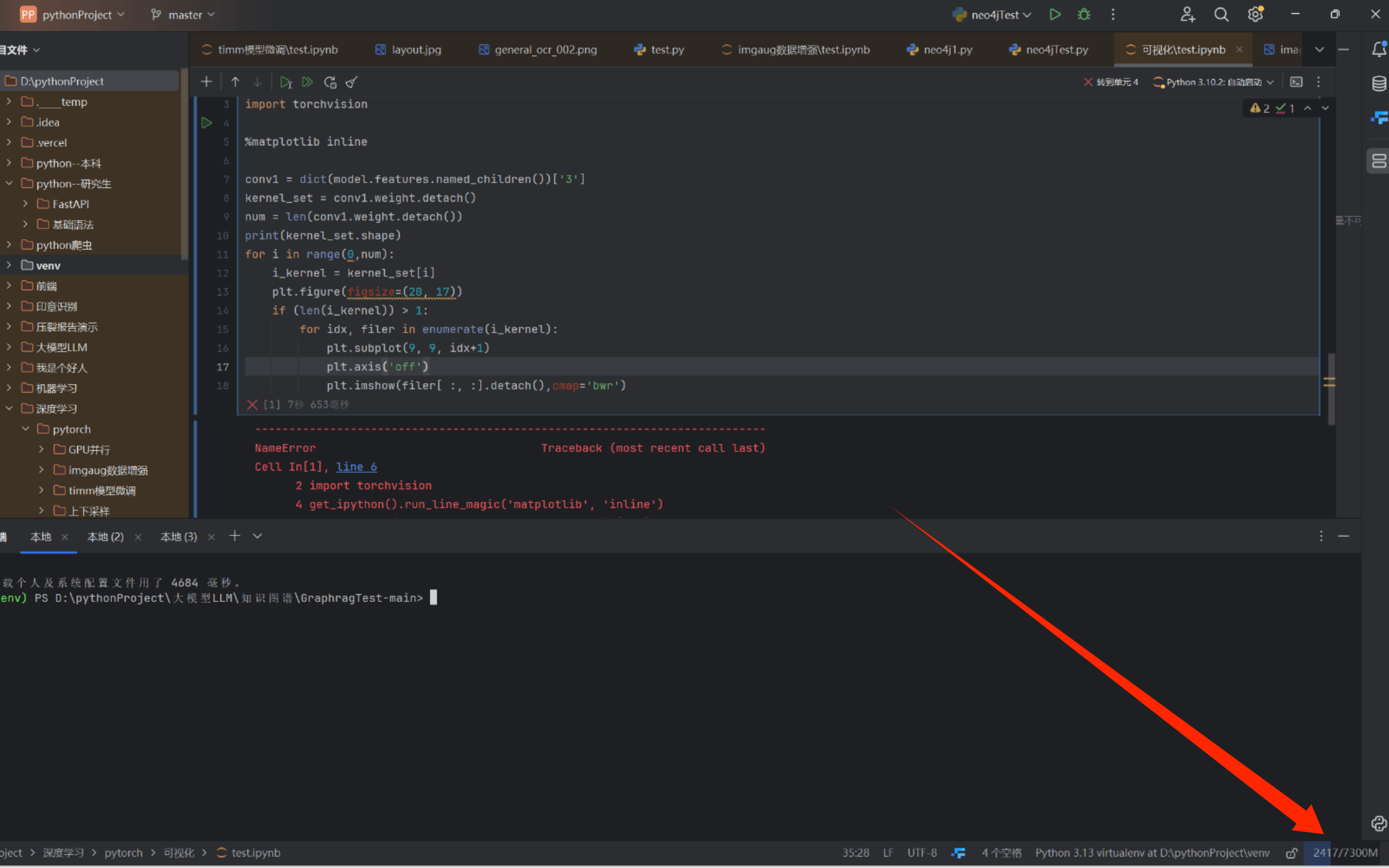Screen dimensions: 1389x868
Task: Switch to the neo4j1.py editor tab
Action: click(947, 50)
